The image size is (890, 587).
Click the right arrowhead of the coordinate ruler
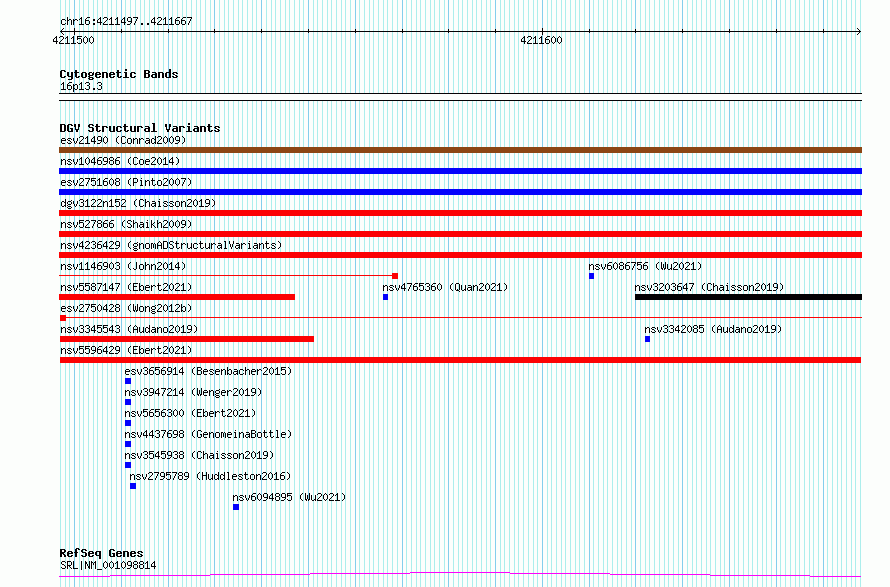coord(859,31)
